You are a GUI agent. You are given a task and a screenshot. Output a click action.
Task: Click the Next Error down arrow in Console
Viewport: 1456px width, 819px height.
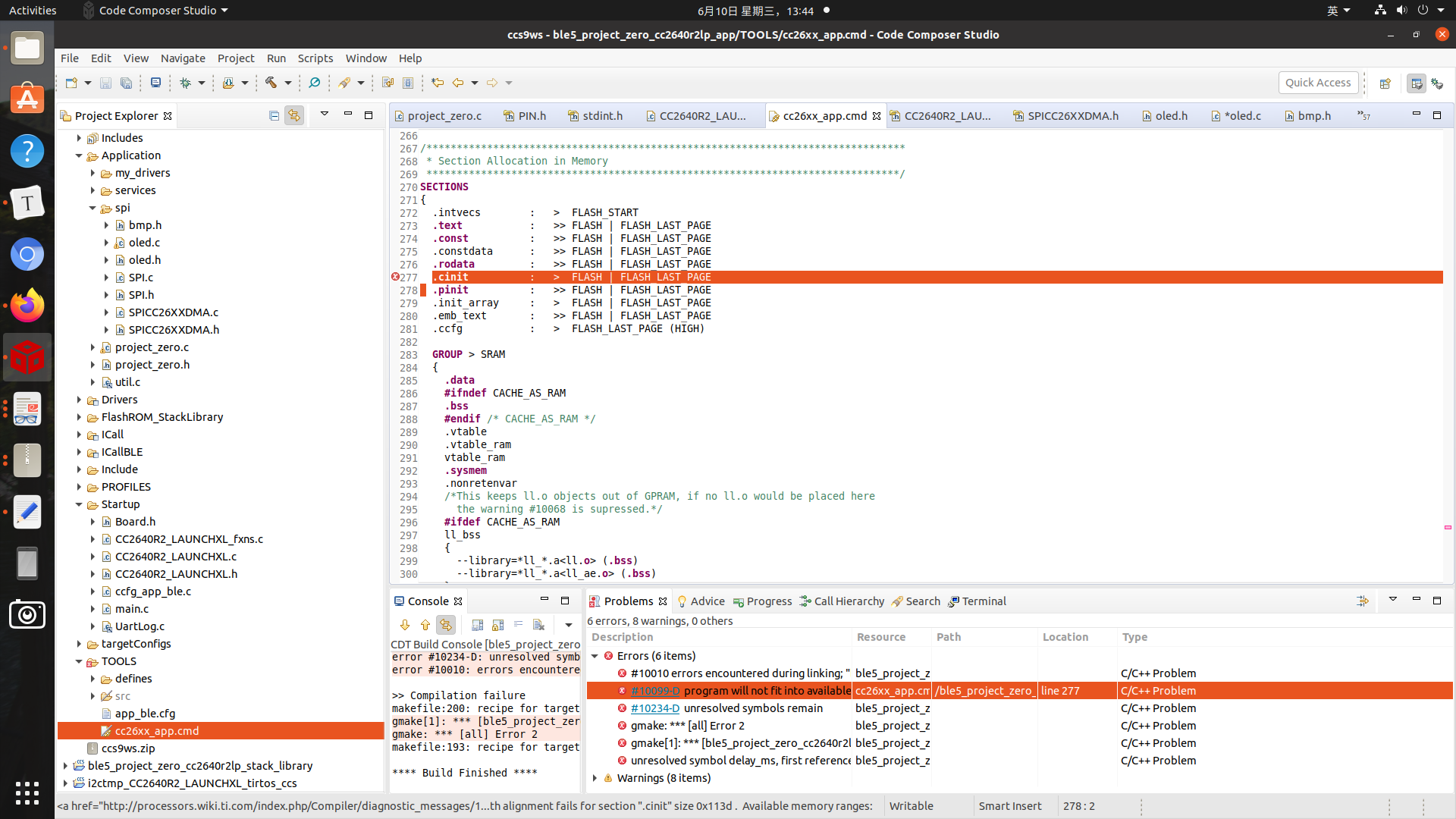tap(404, 625)
